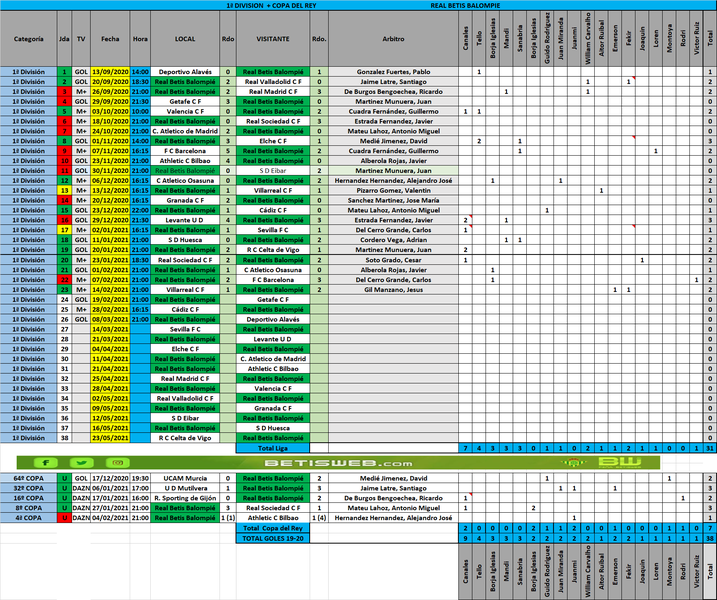The height and width of the screenshot is (600, 717).
Task: Select the '1 (4)' result cell
Action: pos(319,518)
